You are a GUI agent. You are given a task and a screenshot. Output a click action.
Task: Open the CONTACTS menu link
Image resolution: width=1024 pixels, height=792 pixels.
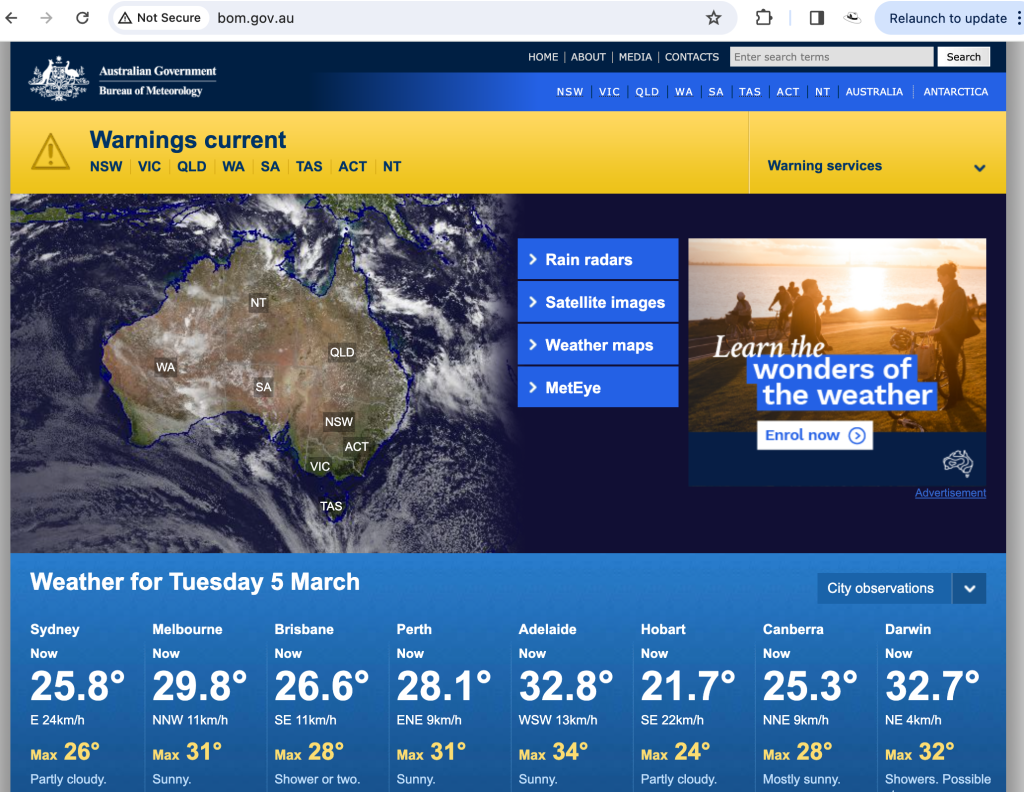click(x=692, y=57)
